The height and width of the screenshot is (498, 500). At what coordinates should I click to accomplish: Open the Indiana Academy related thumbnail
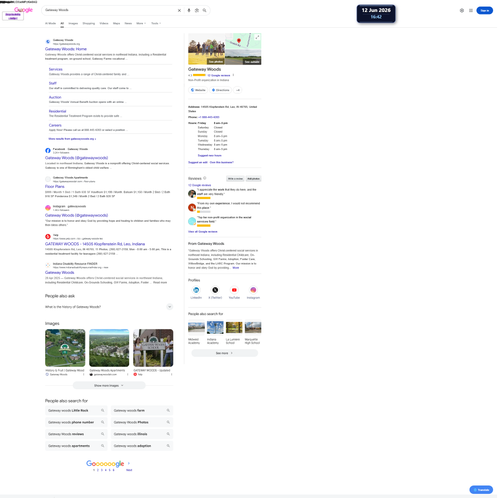click(x=215, y=328)
